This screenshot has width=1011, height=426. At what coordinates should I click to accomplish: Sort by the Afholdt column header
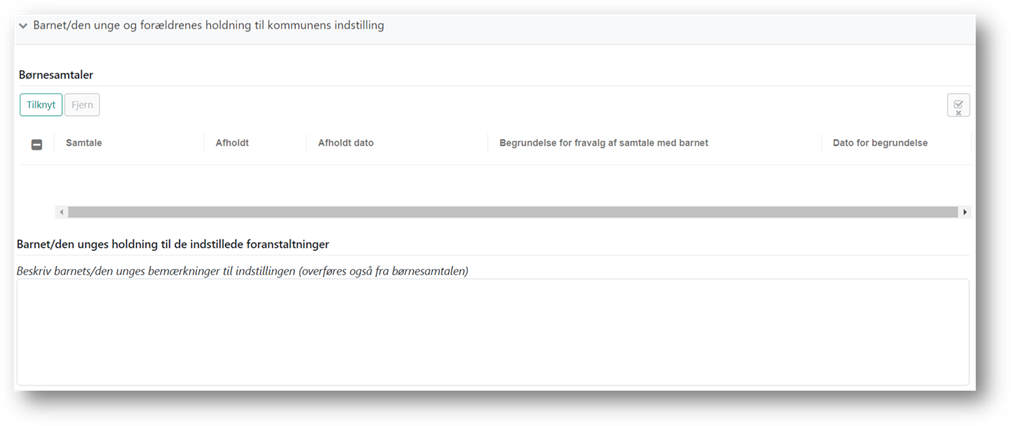pyautogui.click(x=232, y=143)
